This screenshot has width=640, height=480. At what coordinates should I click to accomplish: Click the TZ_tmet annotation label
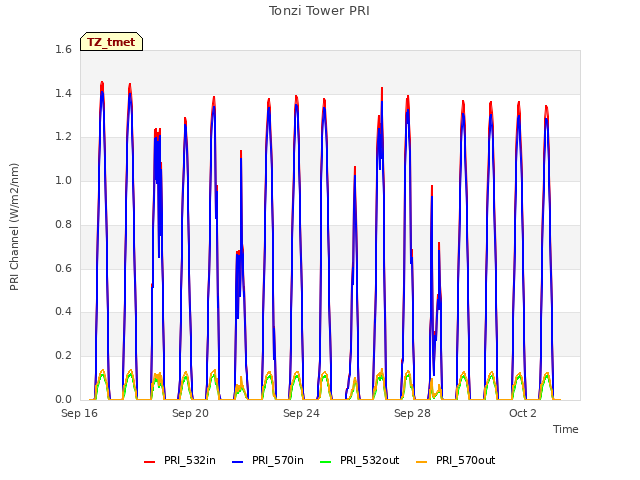111,42
